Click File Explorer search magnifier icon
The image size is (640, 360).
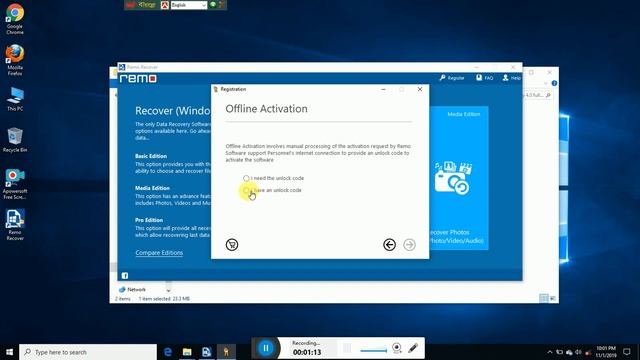tap(548, 95)
